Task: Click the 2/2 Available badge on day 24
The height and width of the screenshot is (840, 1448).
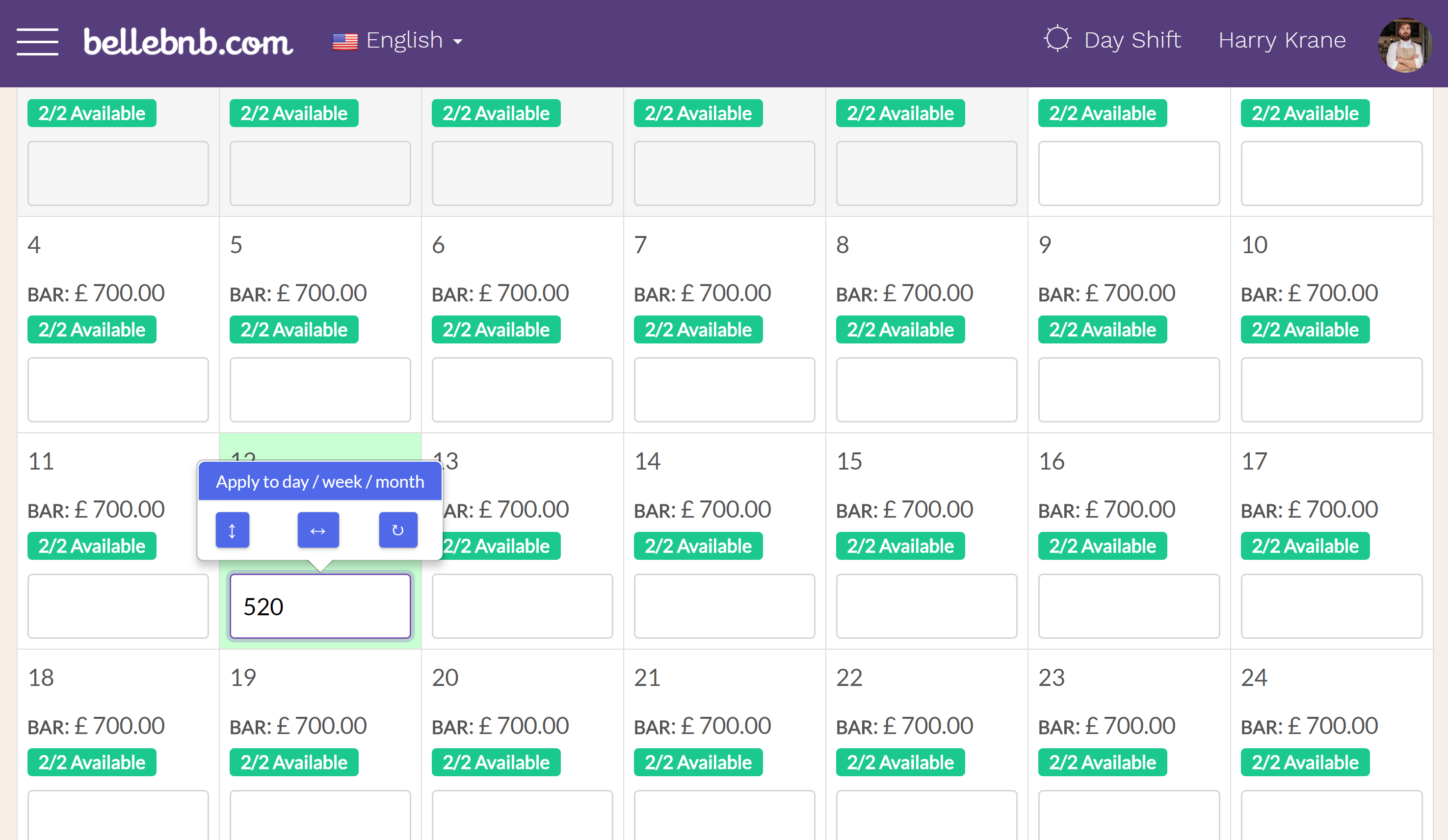Action: click(x=1305, y=762)
